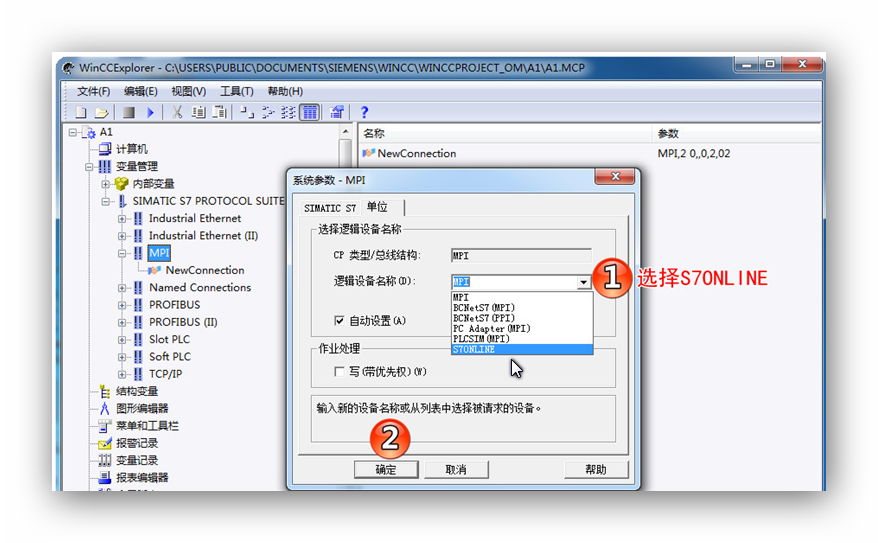The height and width of the screenshot is (543, 878).
Task: Click the 逻辑设备名称 input field
Action: pos(514,282)
